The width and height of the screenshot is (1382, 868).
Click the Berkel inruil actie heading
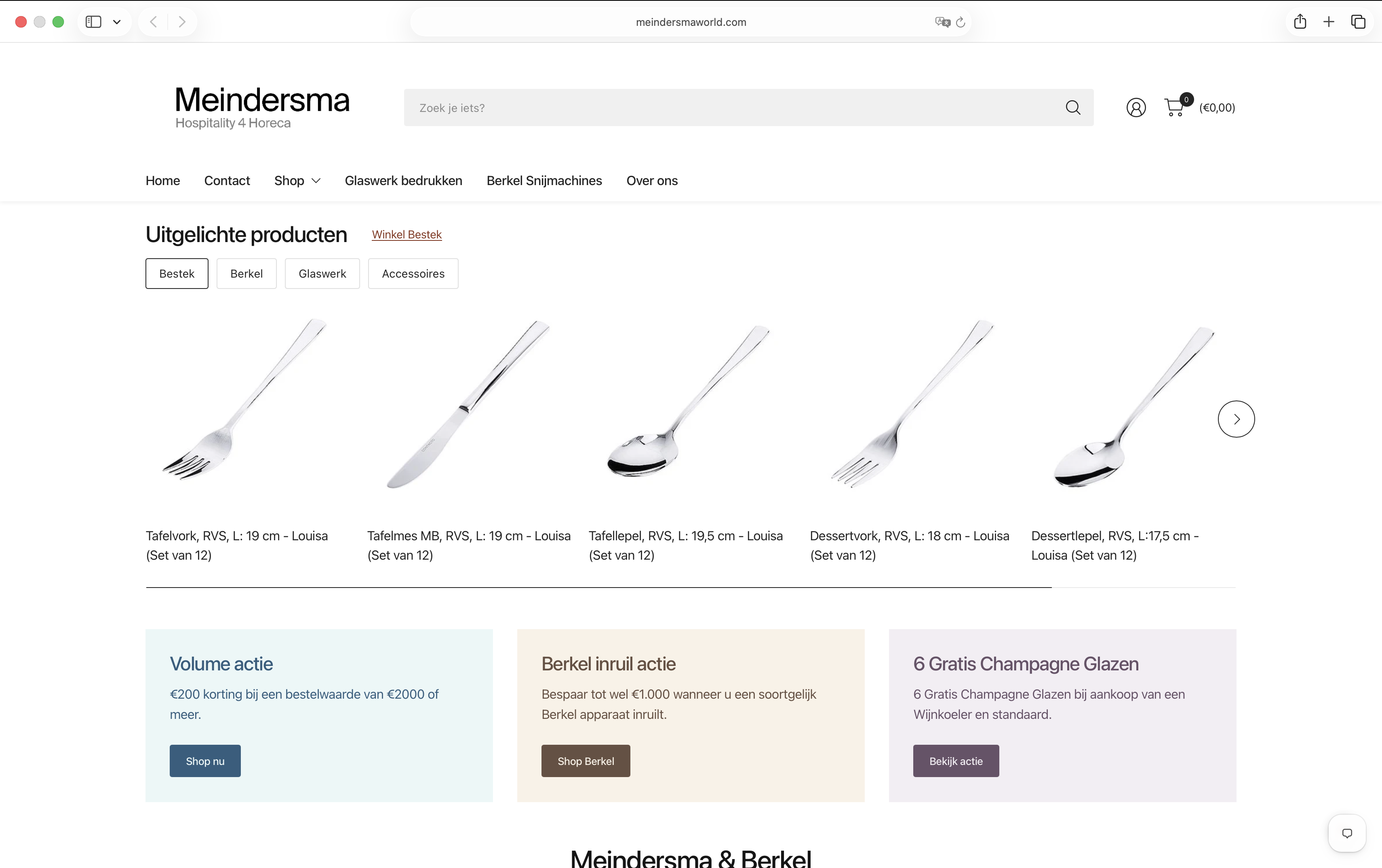pos(608,664)
